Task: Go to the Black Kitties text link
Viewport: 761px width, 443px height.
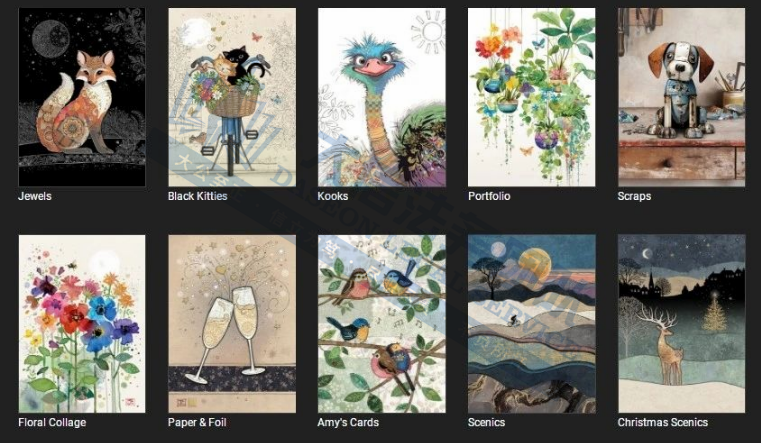Action: point(198,196)
